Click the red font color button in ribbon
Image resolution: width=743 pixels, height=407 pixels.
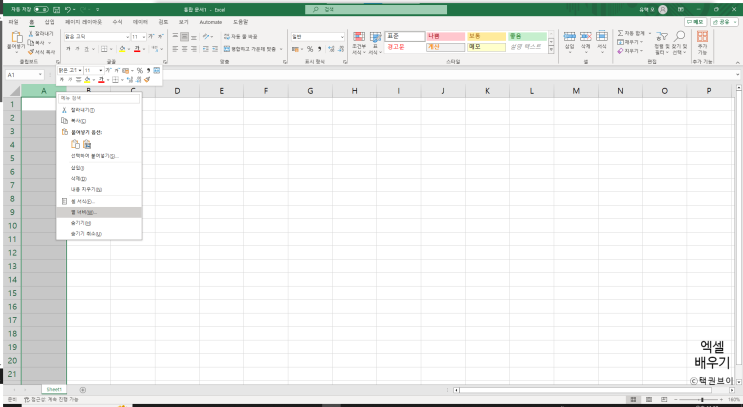(x=137, y=49)
